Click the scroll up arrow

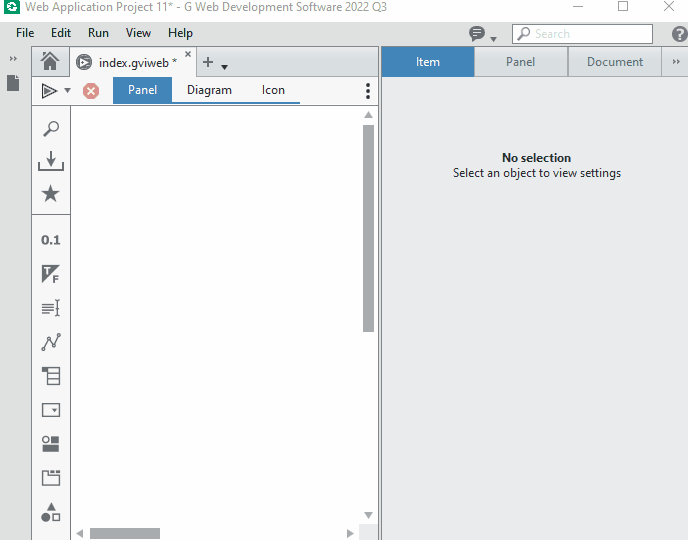point(368,115)
